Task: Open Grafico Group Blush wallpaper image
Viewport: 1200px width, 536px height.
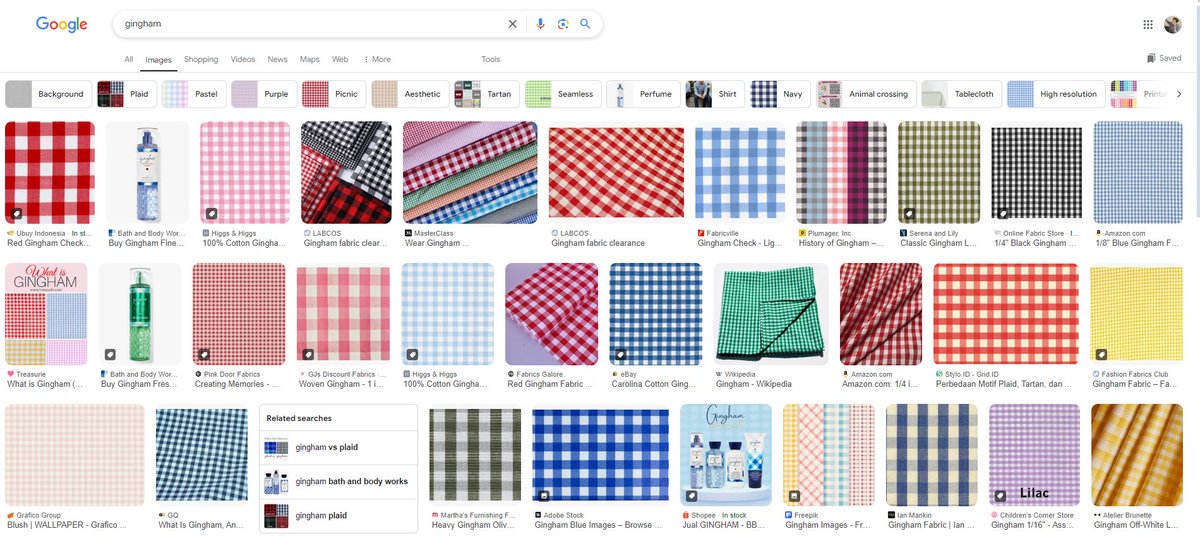Action: point(75,453)
